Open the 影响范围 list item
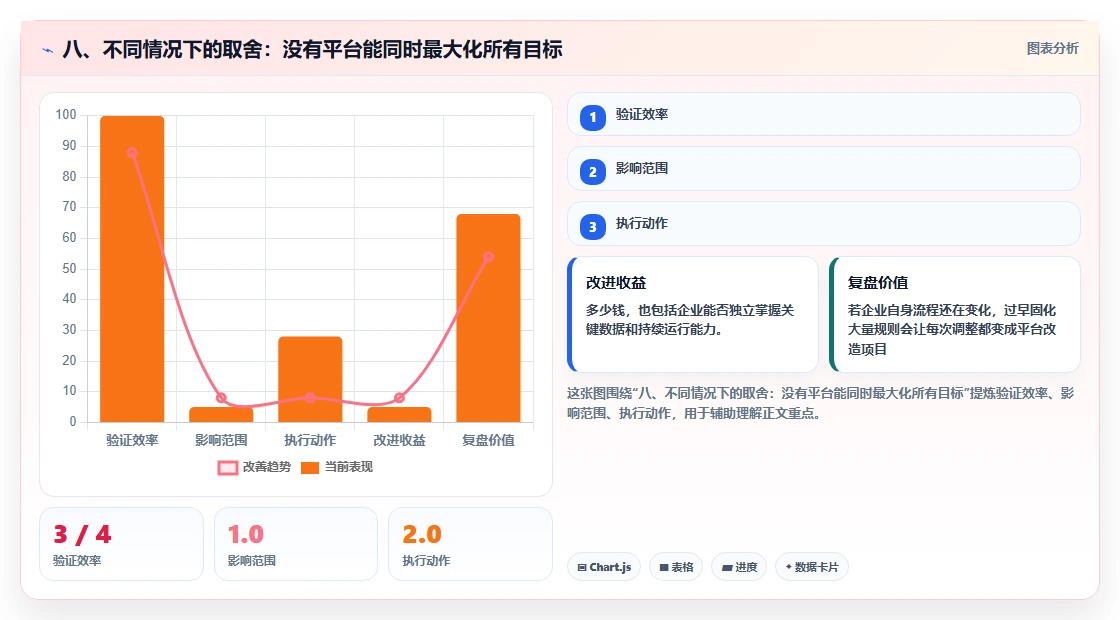Image resolution: width=1120 pixels, height=620 pixels. pyautogui.click(x=824, y=169)
